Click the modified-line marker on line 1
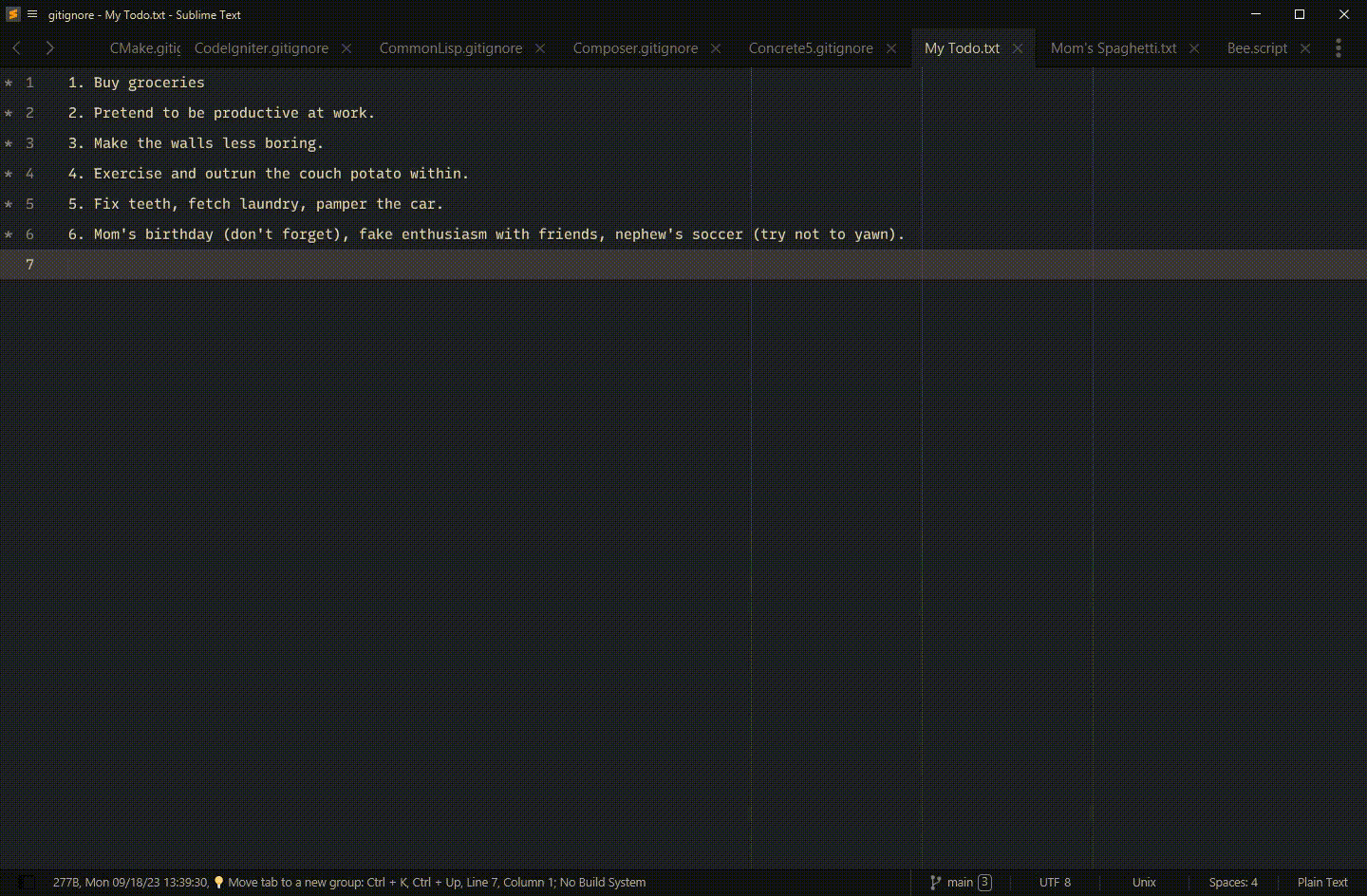The image size is (1367, 896). [9, 83]
